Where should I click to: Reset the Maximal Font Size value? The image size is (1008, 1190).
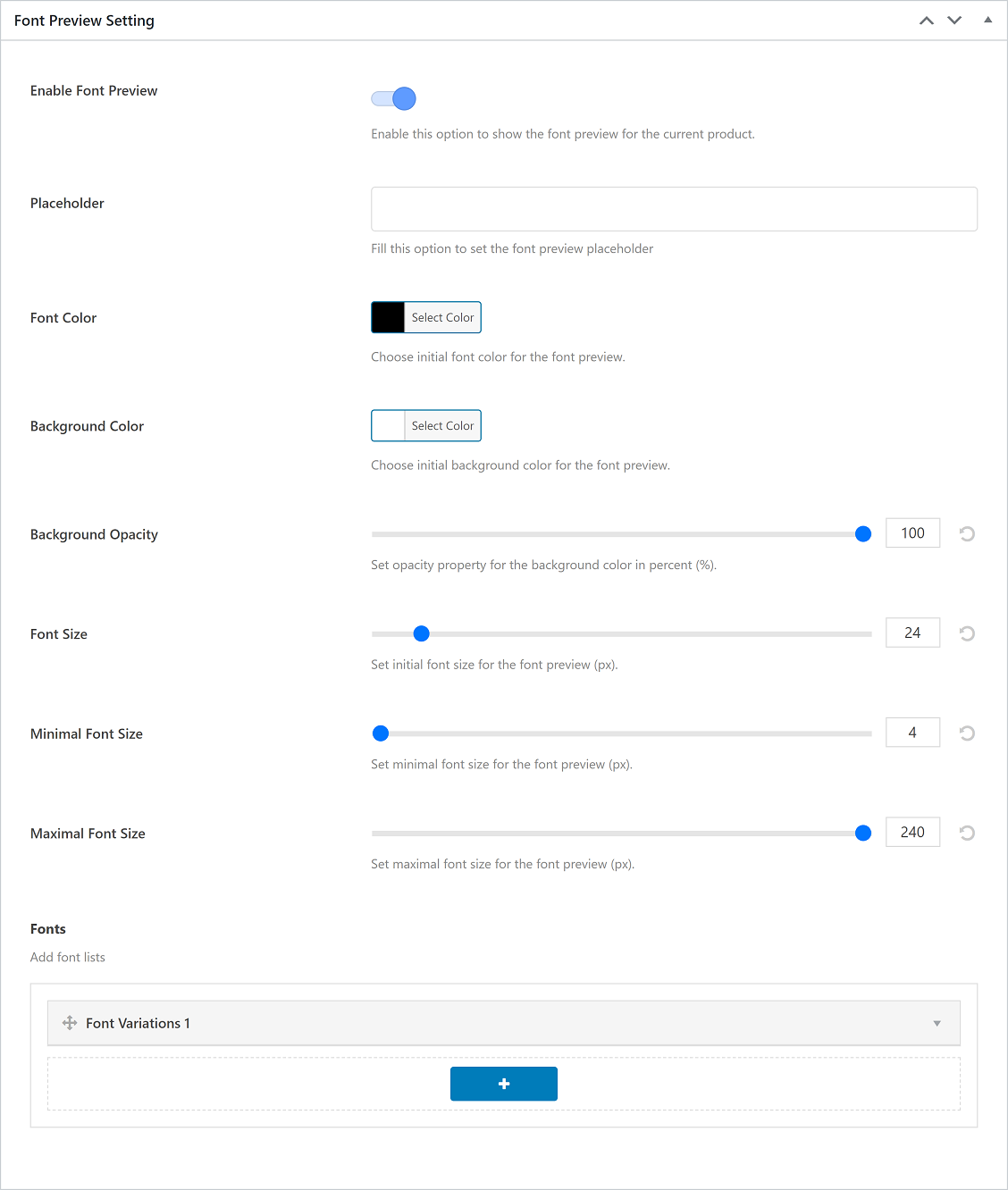967,834
